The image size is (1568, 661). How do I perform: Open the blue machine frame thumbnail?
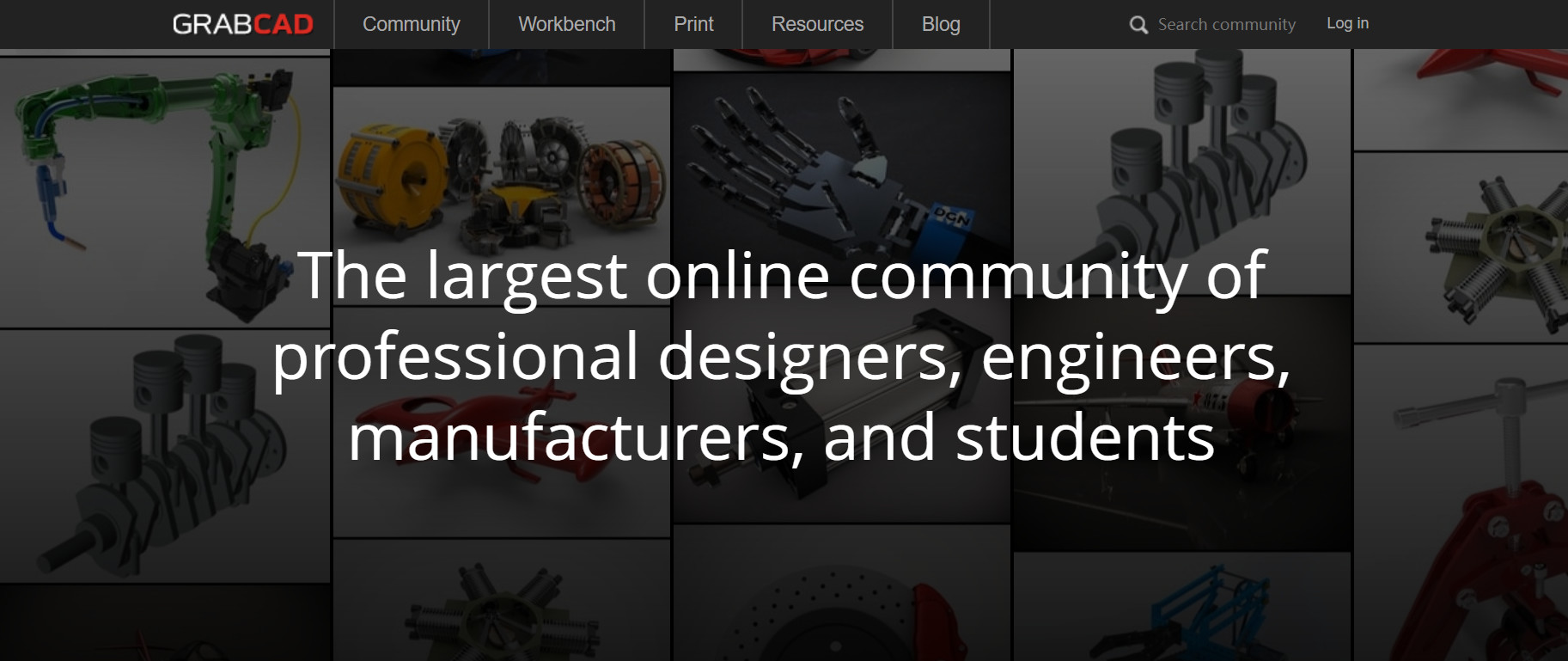[x=1182, y=607]
